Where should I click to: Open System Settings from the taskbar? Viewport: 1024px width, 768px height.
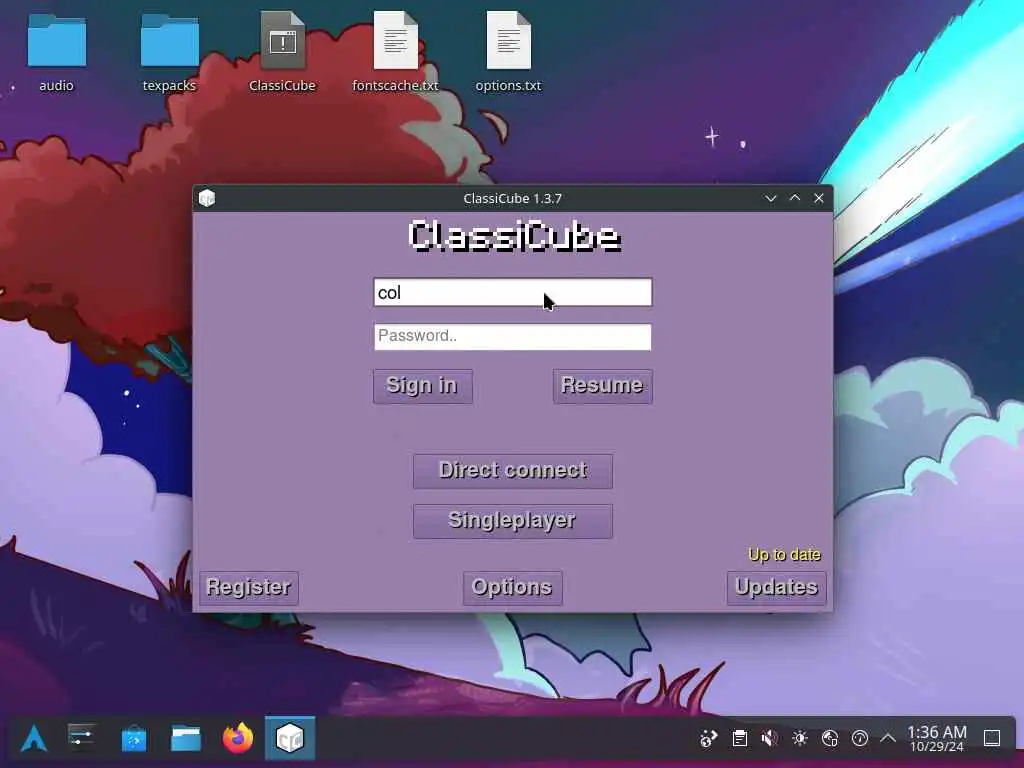(82, 739)
